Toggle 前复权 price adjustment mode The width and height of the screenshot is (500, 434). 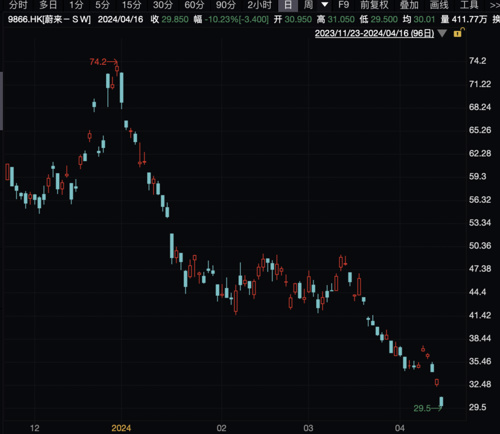pyautogui.click(x=374, y=5)
